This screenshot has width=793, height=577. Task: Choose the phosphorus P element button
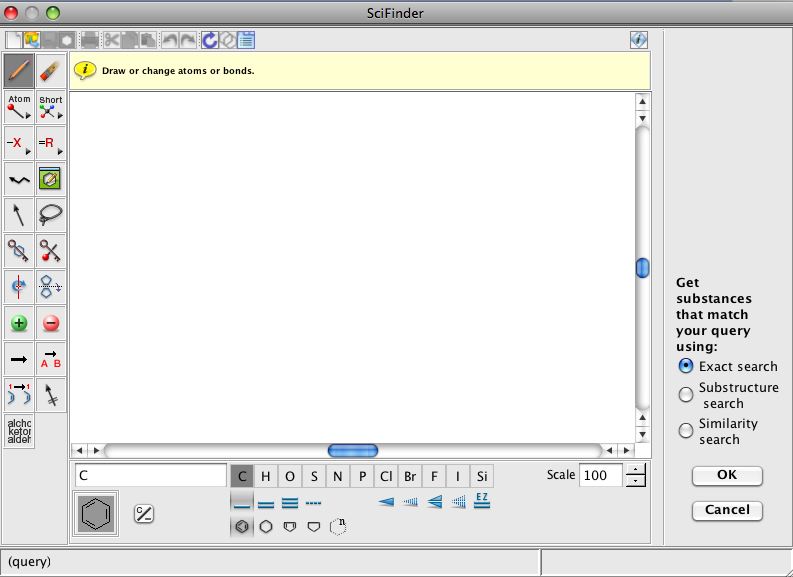point(362,476)
